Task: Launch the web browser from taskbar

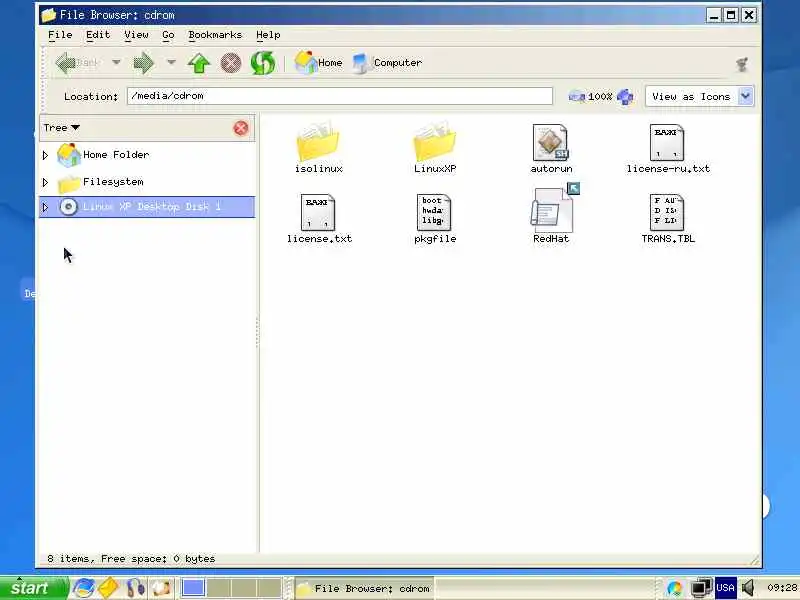Action: coord(83,588)
